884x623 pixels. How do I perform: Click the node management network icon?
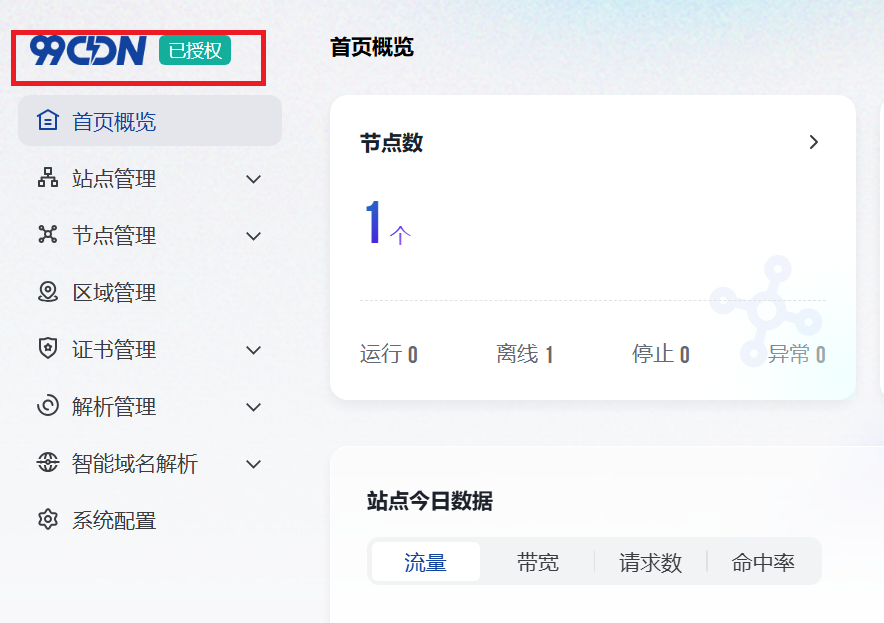coord(47,235)
